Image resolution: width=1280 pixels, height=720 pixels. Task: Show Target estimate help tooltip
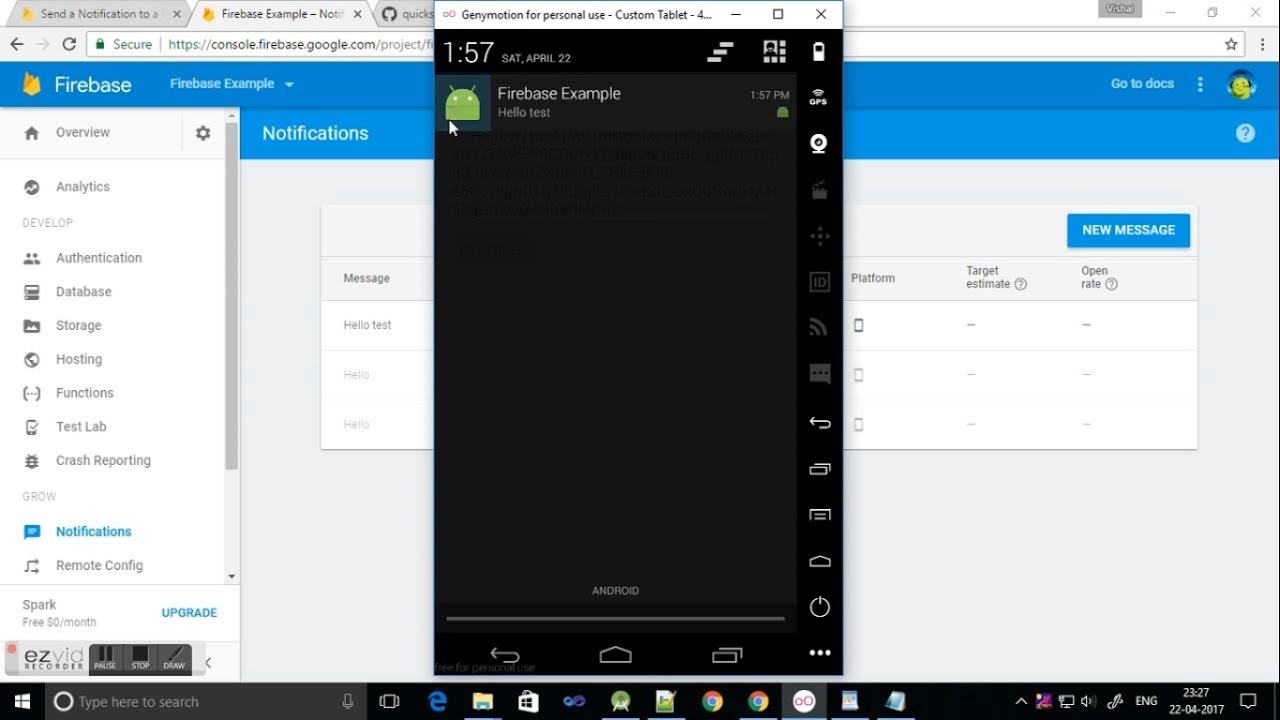(1020, 284)
